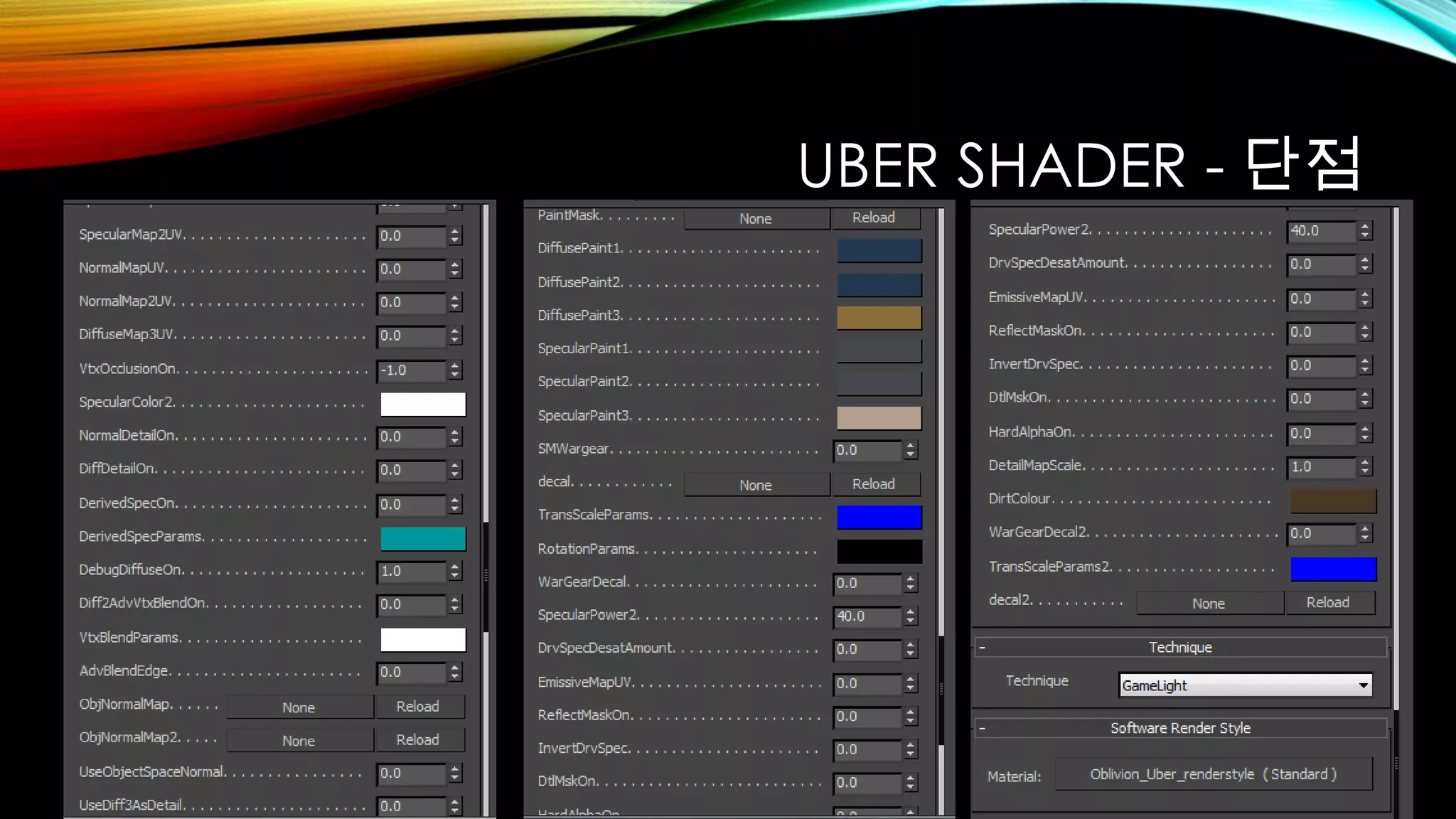This screenshot has height=819, width=1456.
Task: Click the middle panel vertical scrollbar
Action: (x=941, y=510)
